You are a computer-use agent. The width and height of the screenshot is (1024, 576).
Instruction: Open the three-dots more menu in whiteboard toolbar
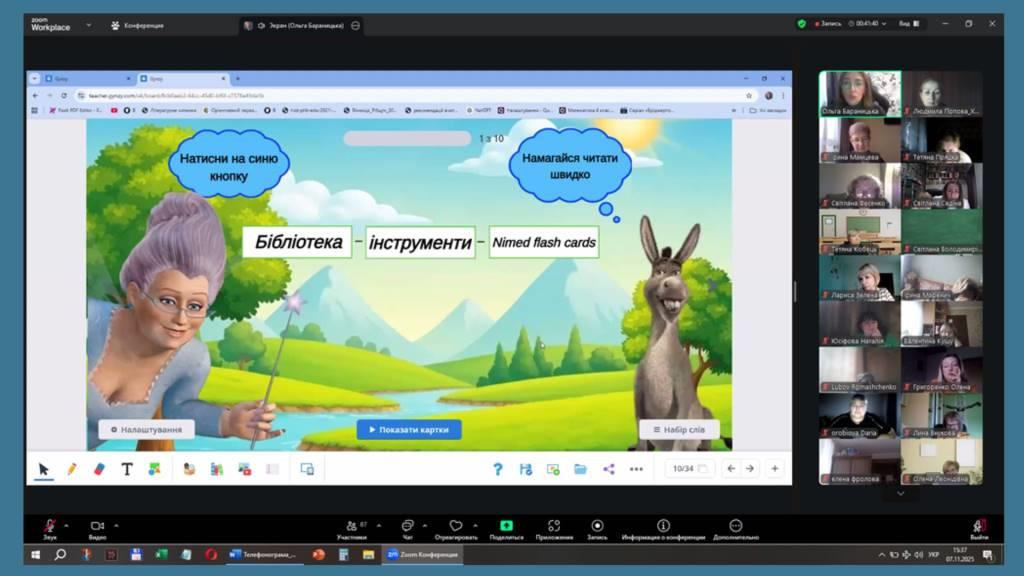pos(636,468)
